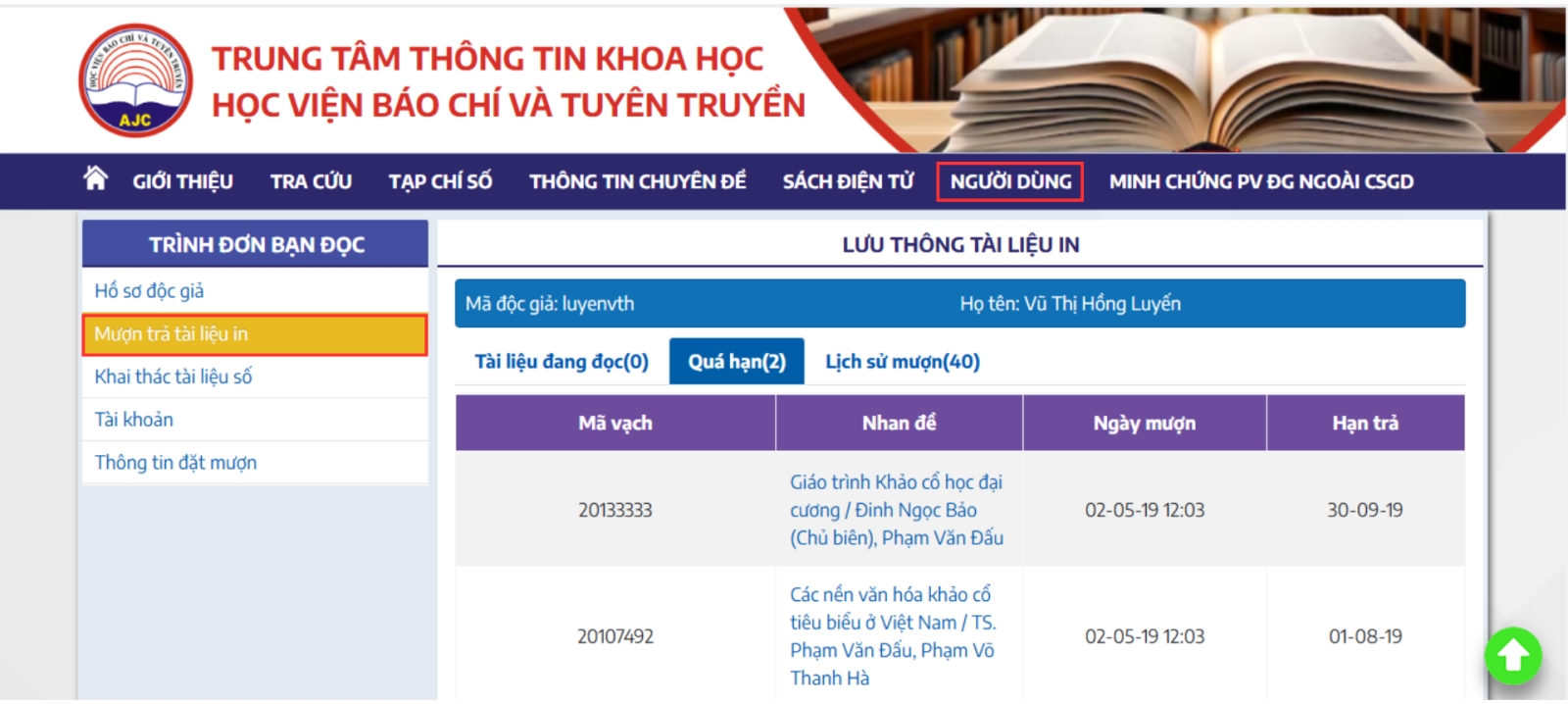
Task: Switch to Tài liệu đang đọc(0) tab
Action: (562, 362)
